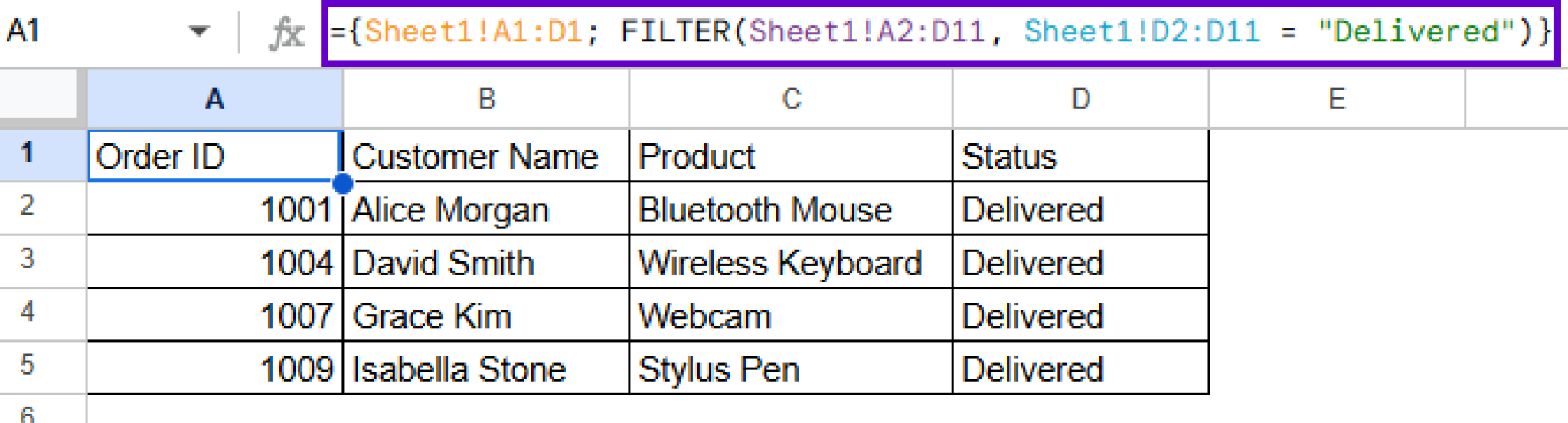Select row 5 header
Viewport: 1568px width, 423px height.
point(28,365)
